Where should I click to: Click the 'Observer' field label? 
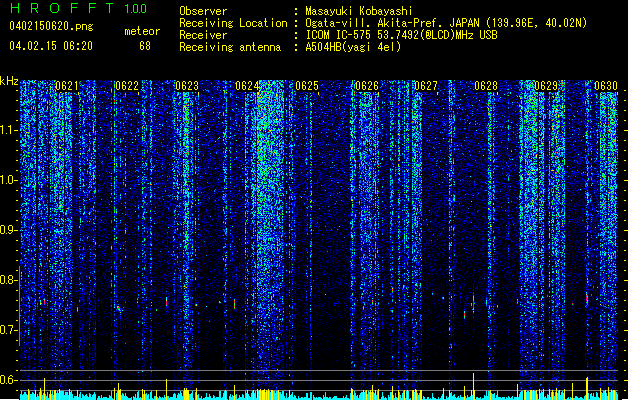203,11
